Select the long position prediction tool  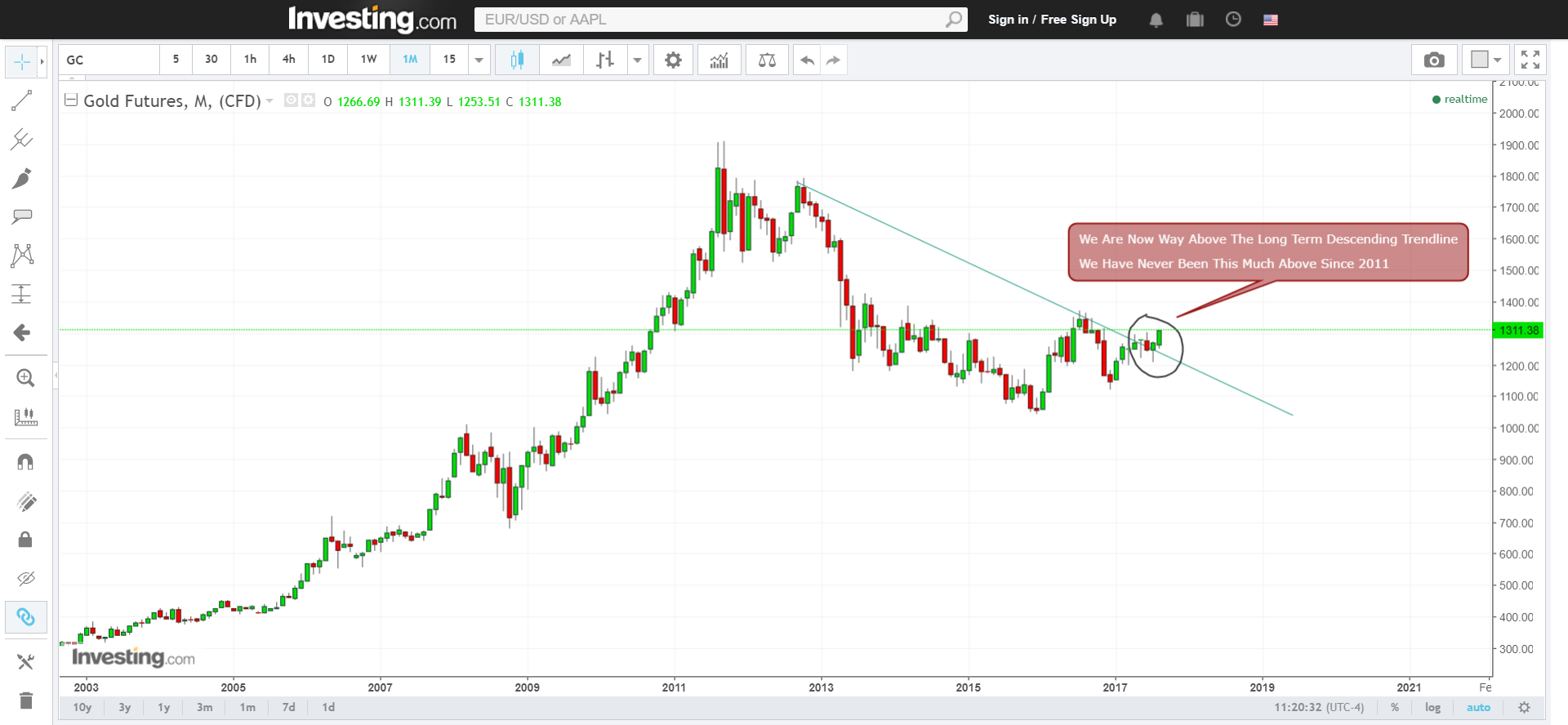coord(22,294)
